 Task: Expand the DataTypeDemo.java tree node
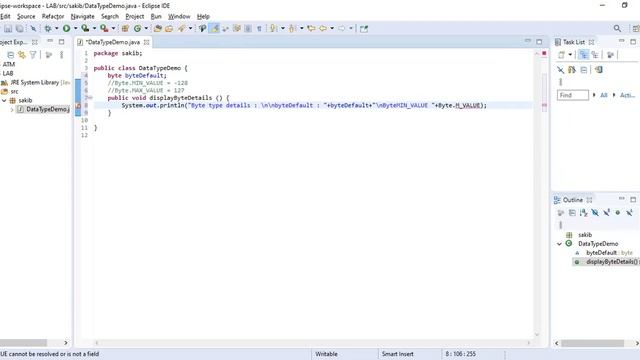pyautogui.click(x=12, y=109)
